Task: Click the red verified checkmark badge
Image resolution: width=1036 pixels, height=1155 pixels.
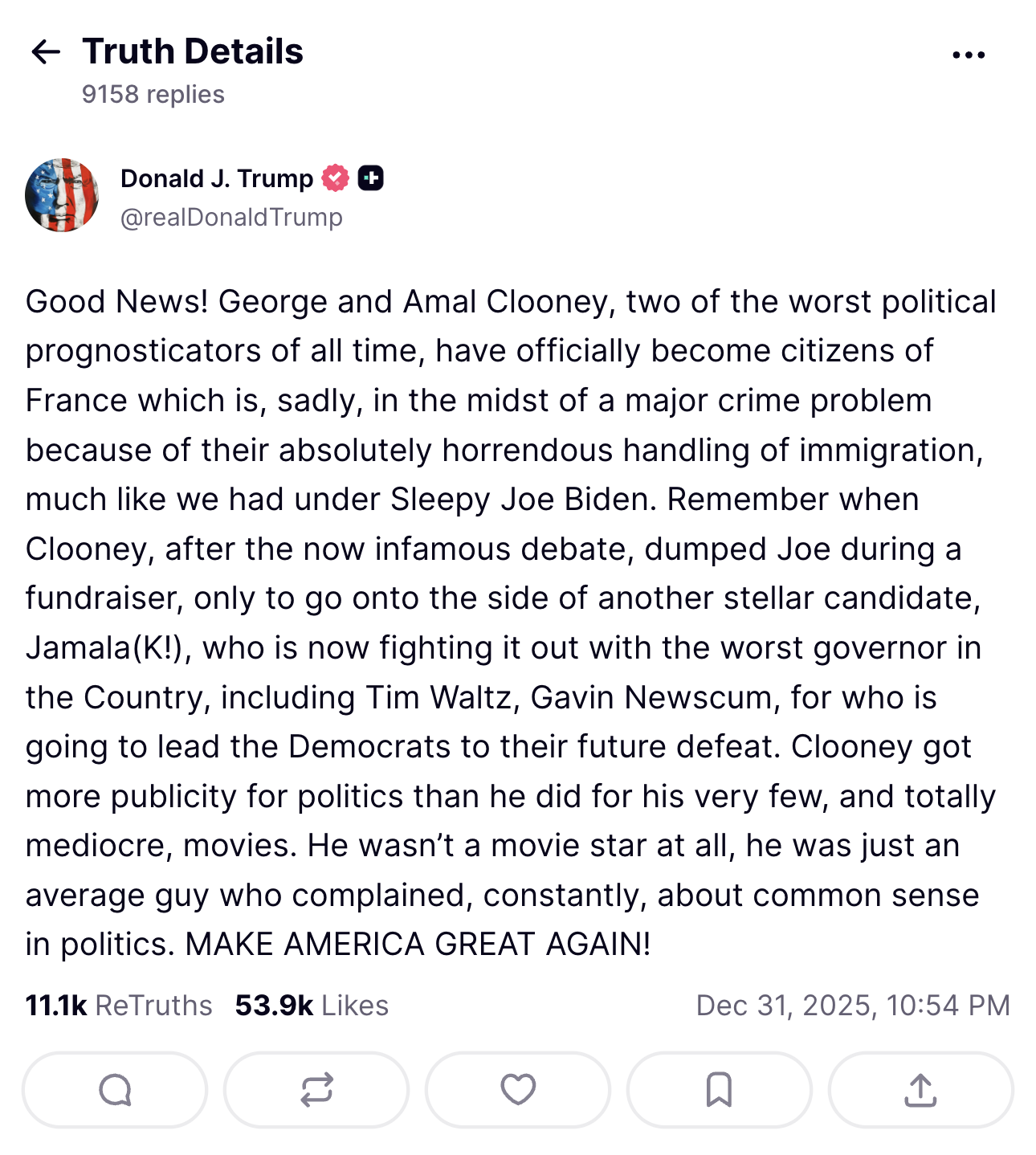Action: pos(336,178)
